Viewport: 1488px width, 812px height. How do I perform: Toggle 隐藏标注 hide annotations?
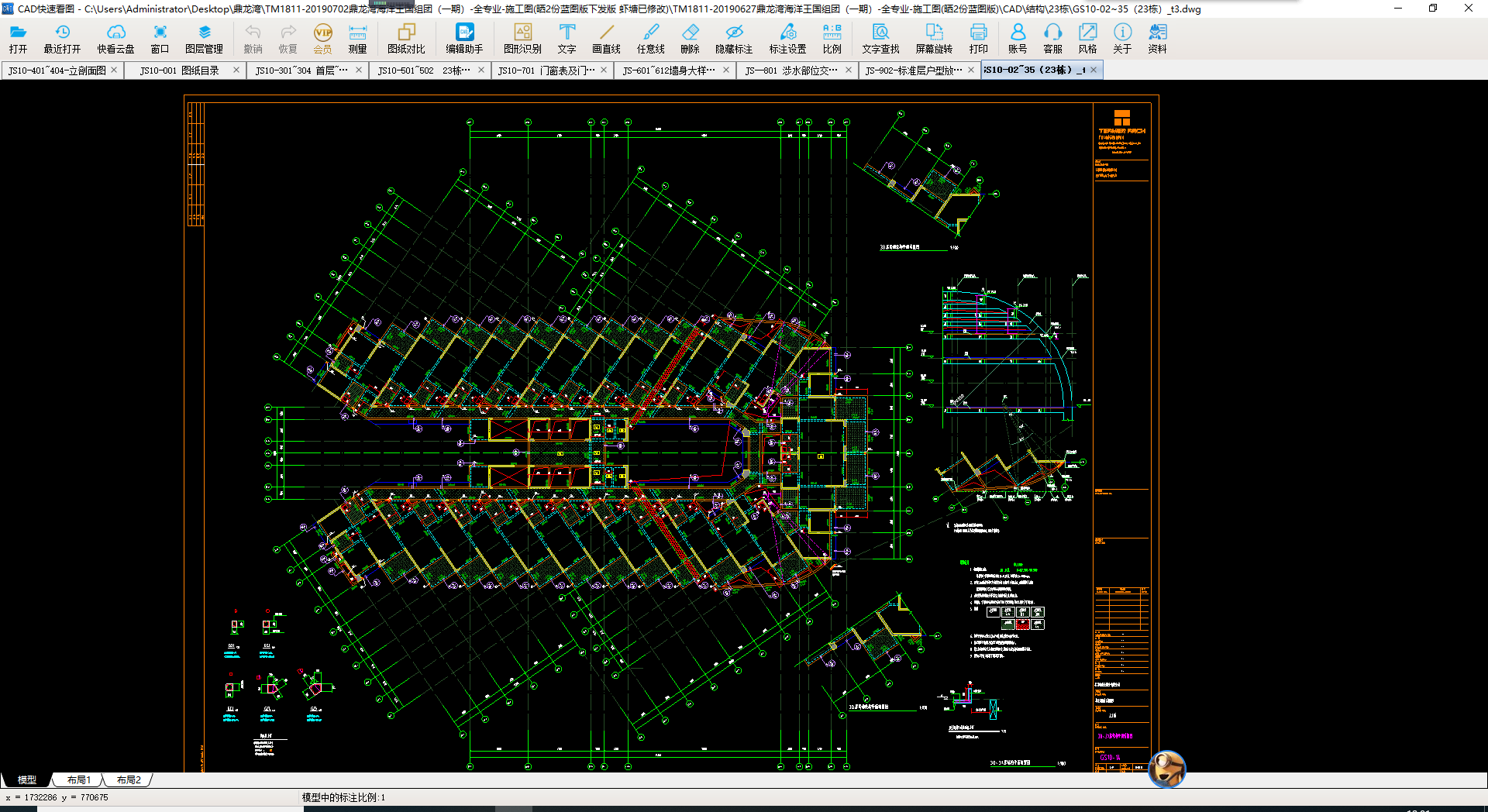click(x=734, y=39)
